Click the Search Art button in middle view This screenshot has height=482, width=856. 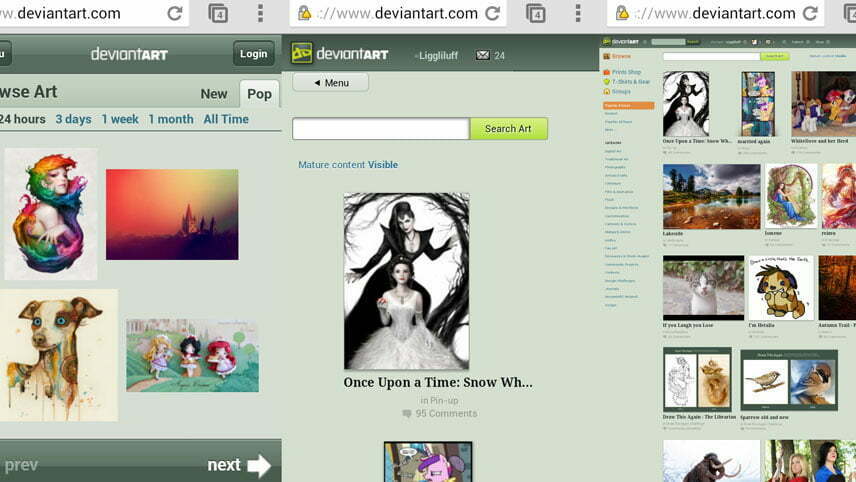pos(508,129)
